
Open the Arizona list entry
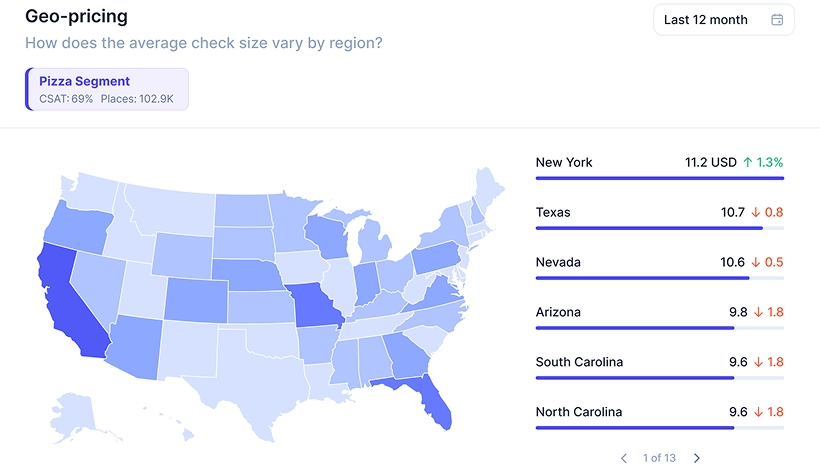pos(659,313)
